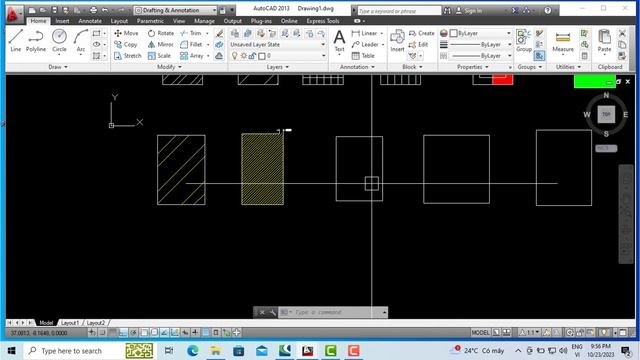Click the Insert block tool

pos(397,41)
